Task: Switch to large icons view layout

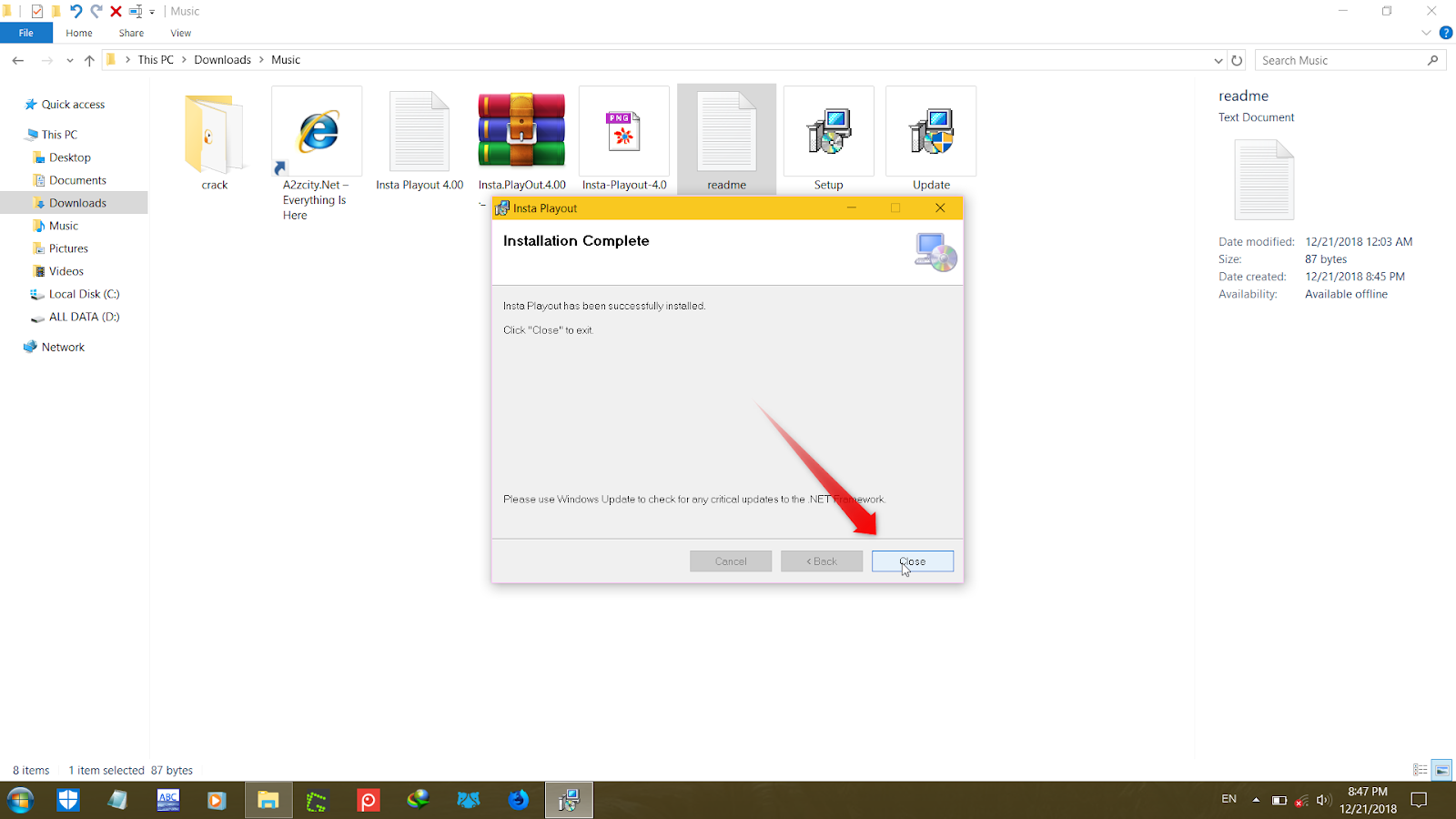Action: point(1441,770)
